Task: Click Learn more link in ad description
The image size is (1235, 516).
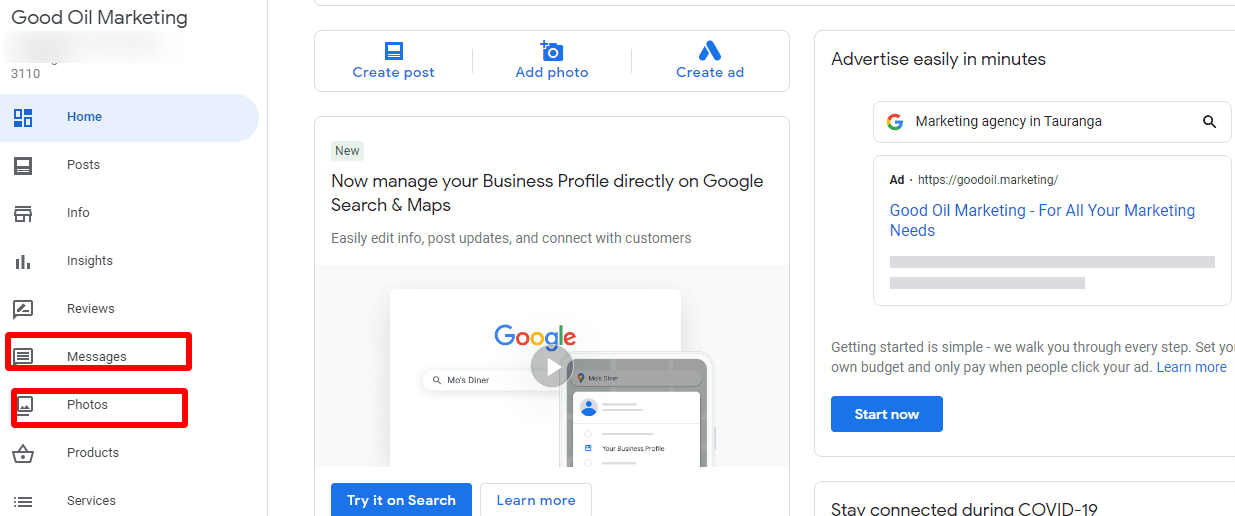Action: 1192,368
